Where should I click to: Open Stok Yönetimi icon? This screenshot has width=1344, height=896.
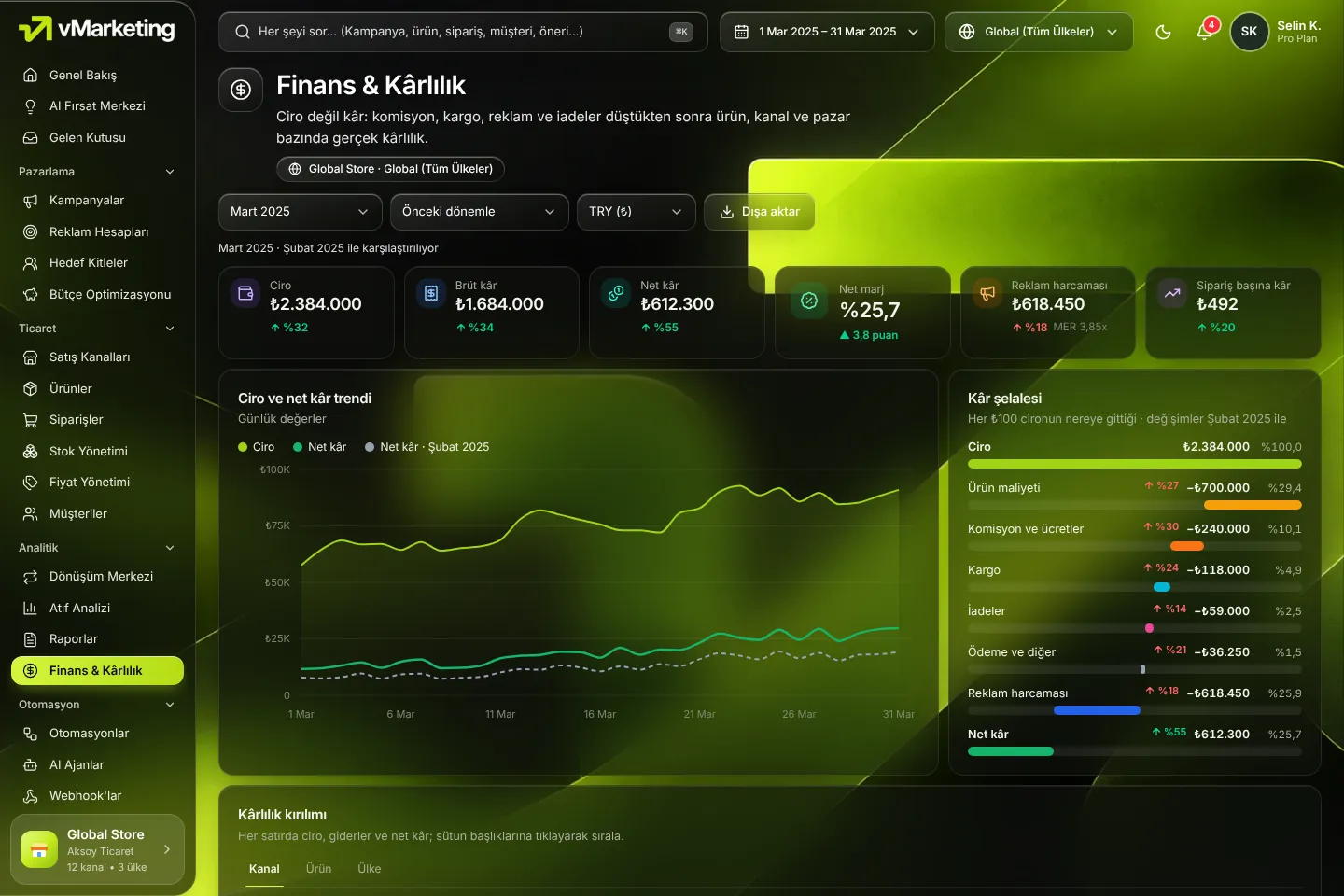pyautogui.click(x=31, y=451)
